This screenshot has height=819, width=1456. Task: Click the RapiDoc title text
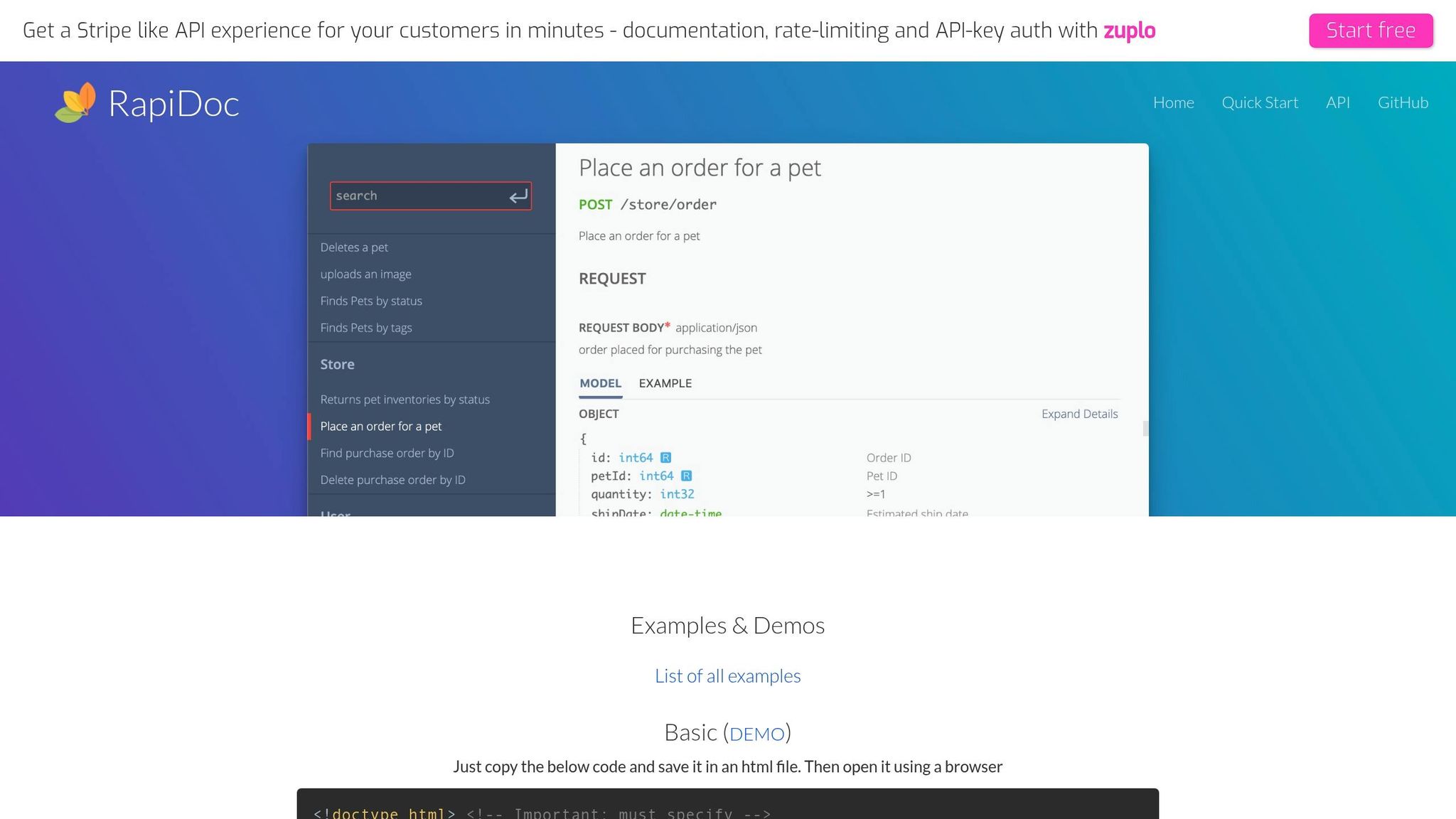(x=173, y=104)
